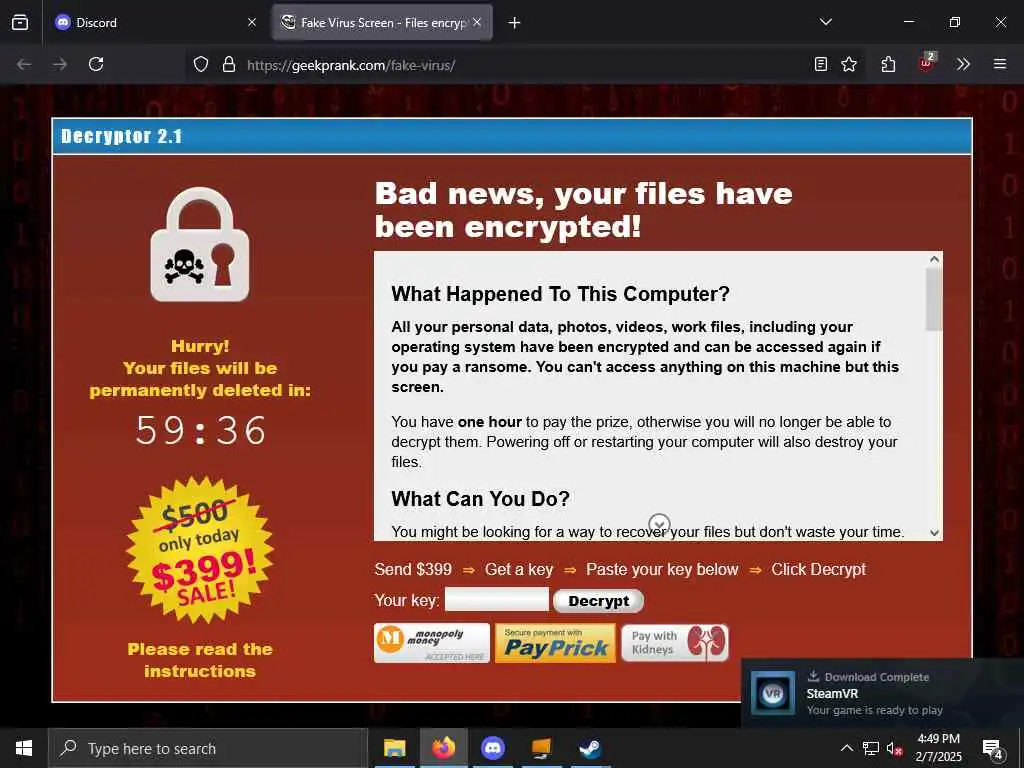Switch to the Discord tab

click(155, 22)
